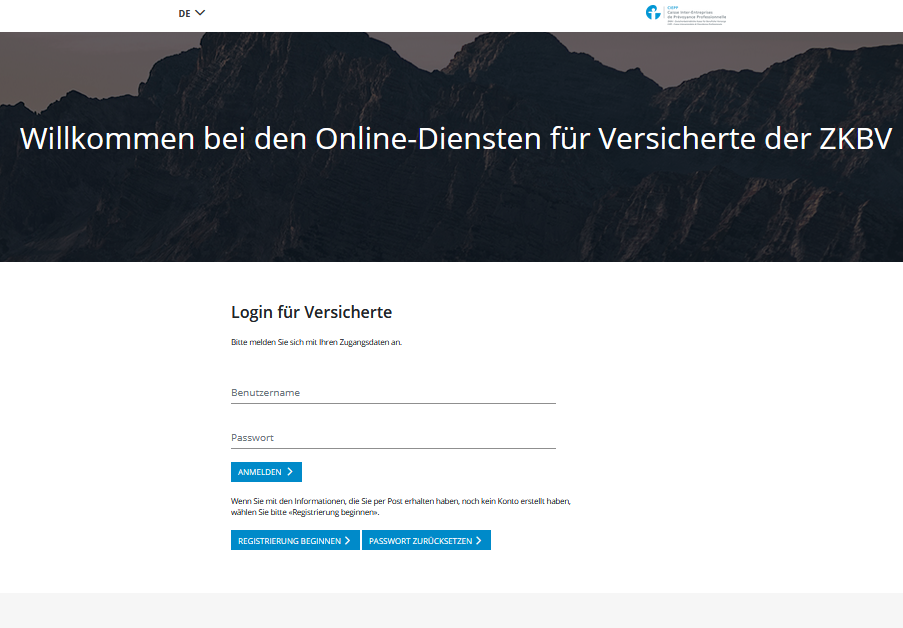Click the arrow icon on Registrierung beginnen
The width and height of the screenshot is (903, 628).
(347, 541)
